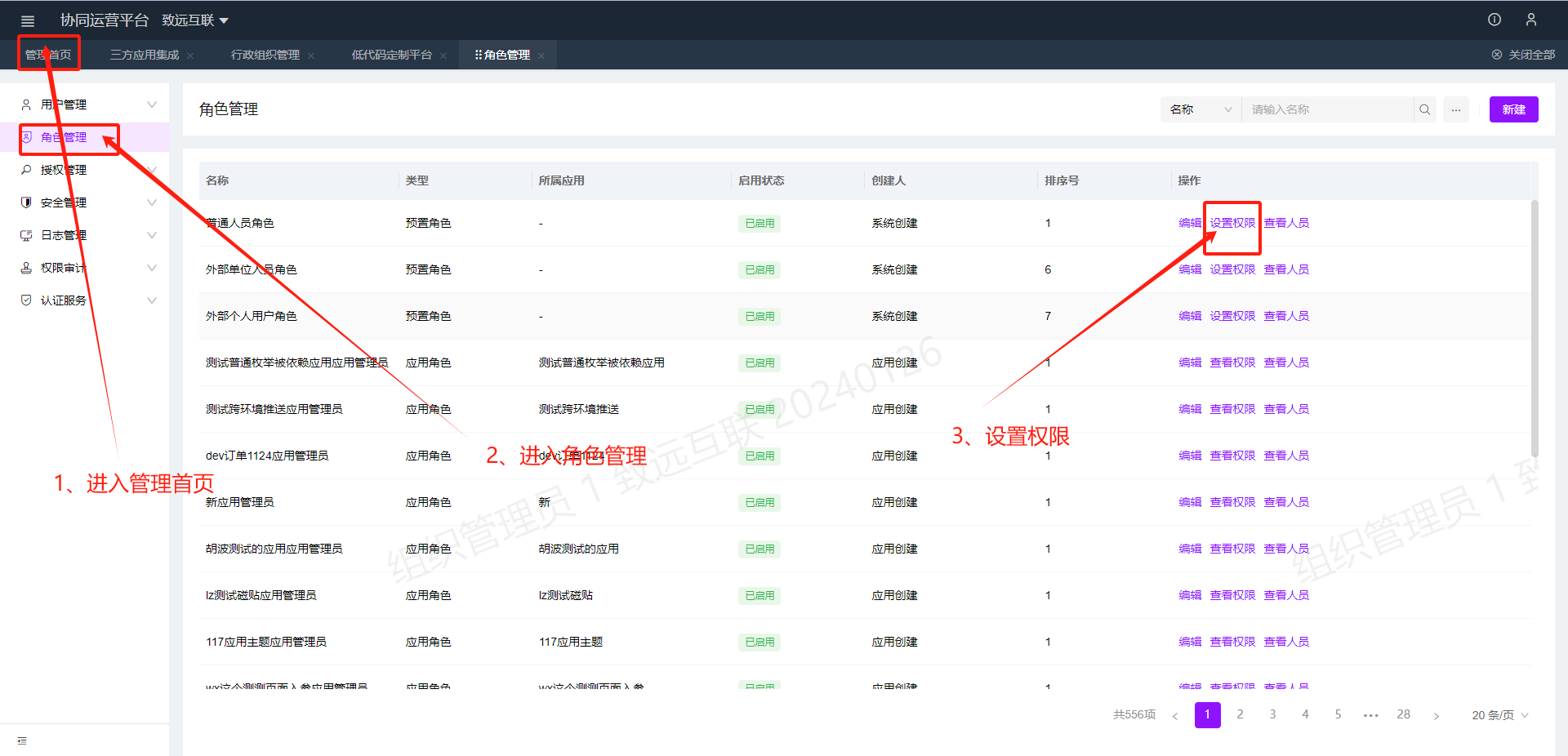The width and height of the screenshot is (1568, 756).
Task: Click the info circle icon in header
Action: tap(1494, 20)
